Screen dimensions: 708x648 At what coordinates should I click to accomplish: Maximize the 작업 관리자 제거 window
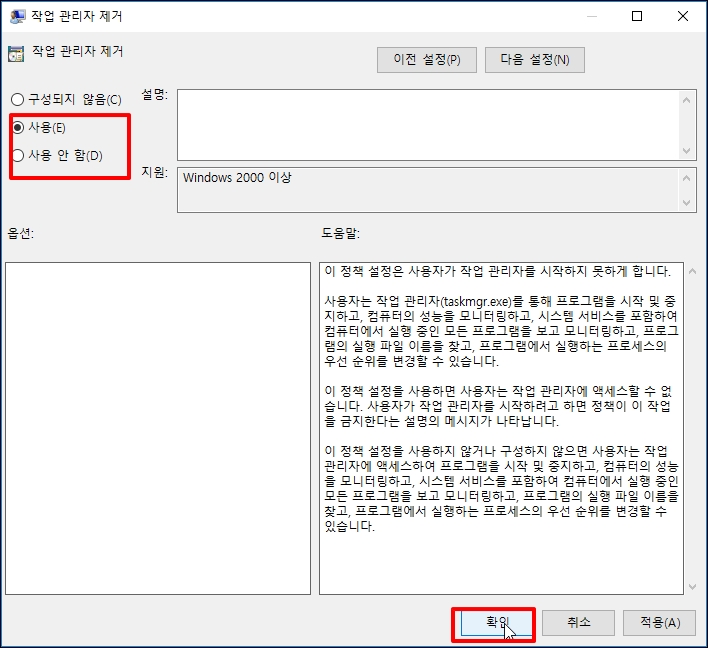click(x=637, y=16)
